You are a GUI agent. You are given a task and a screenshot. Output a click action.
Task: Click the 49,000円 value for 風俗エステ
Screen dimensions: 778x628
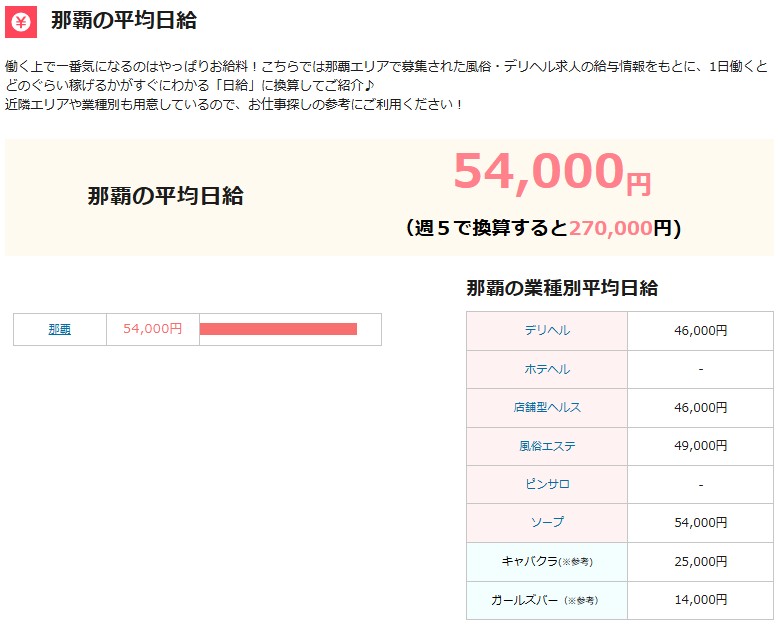(x=700, y=445)
